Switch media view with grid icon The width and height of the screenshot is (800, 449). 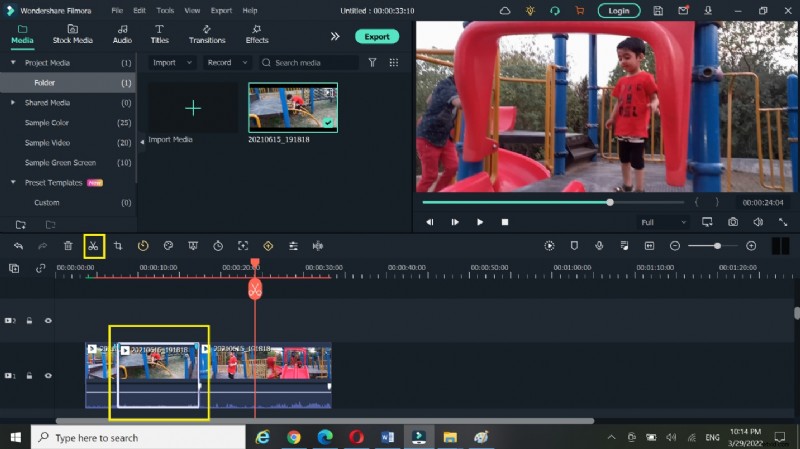[x=393, y=62]
